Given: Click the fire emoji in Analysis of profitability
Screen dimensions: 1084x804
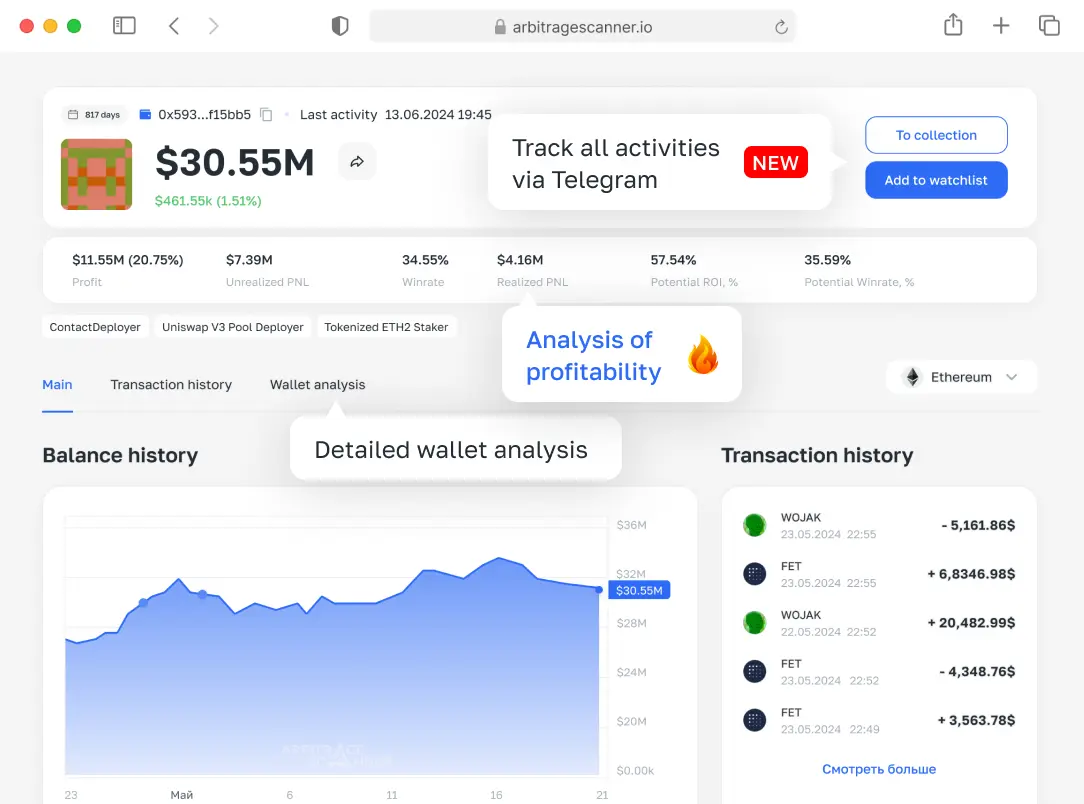Looking at the screenshot, I should [x=702, y=352].
